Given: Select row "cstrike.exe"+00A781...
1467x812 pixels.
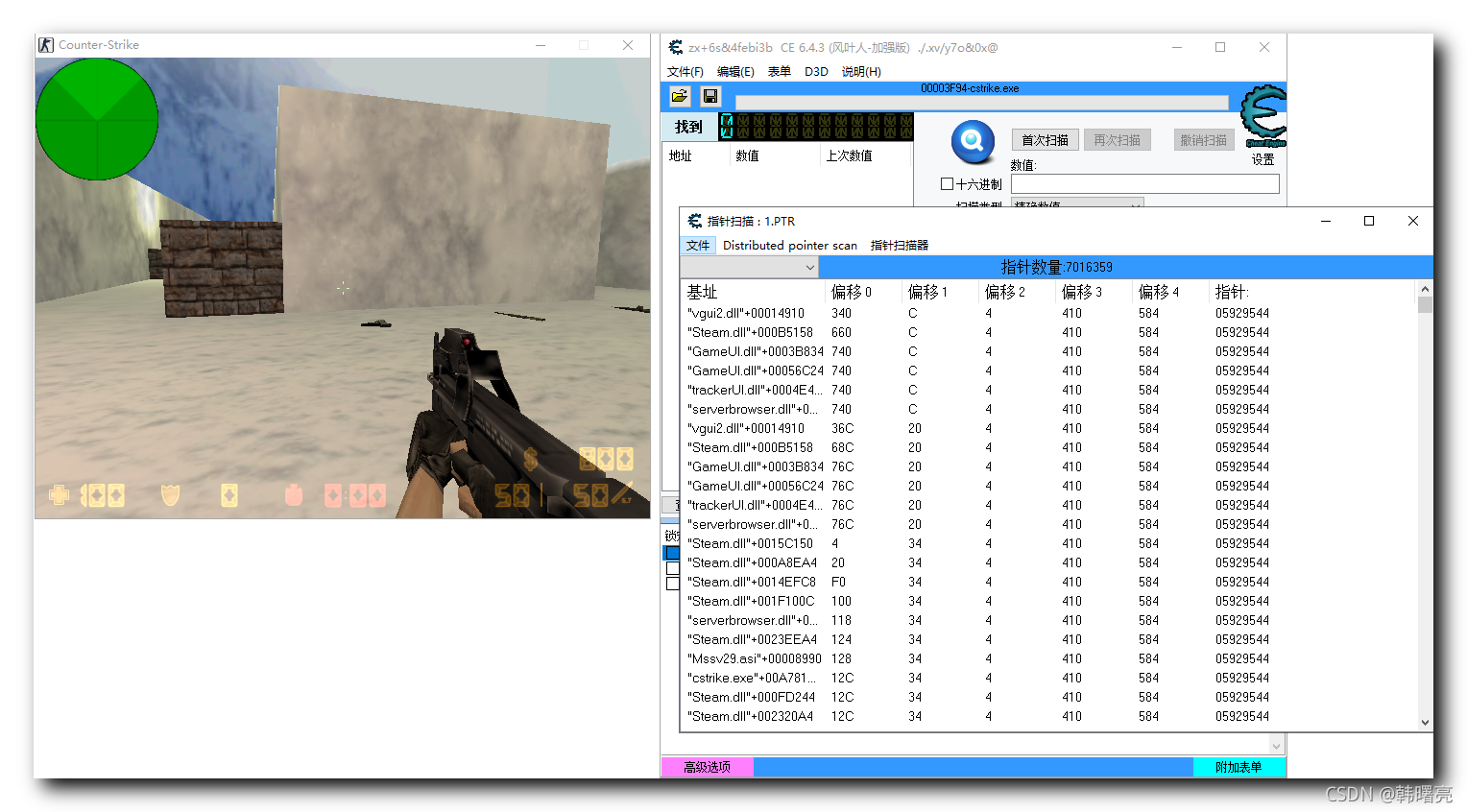Looking at the screenshot, I should [x=1048, y=678].
